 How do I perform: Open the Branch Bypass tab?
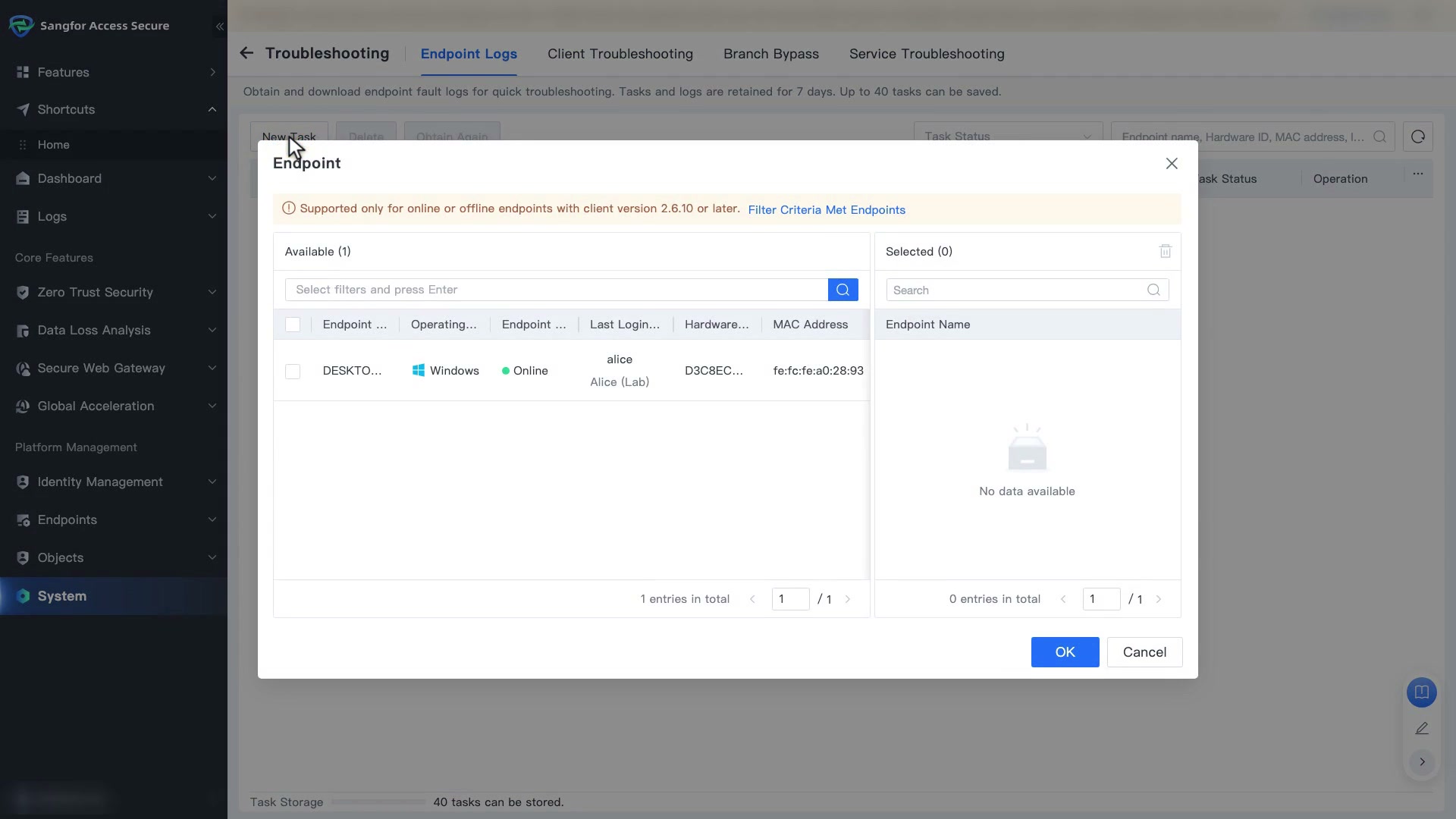coord(770,54)
